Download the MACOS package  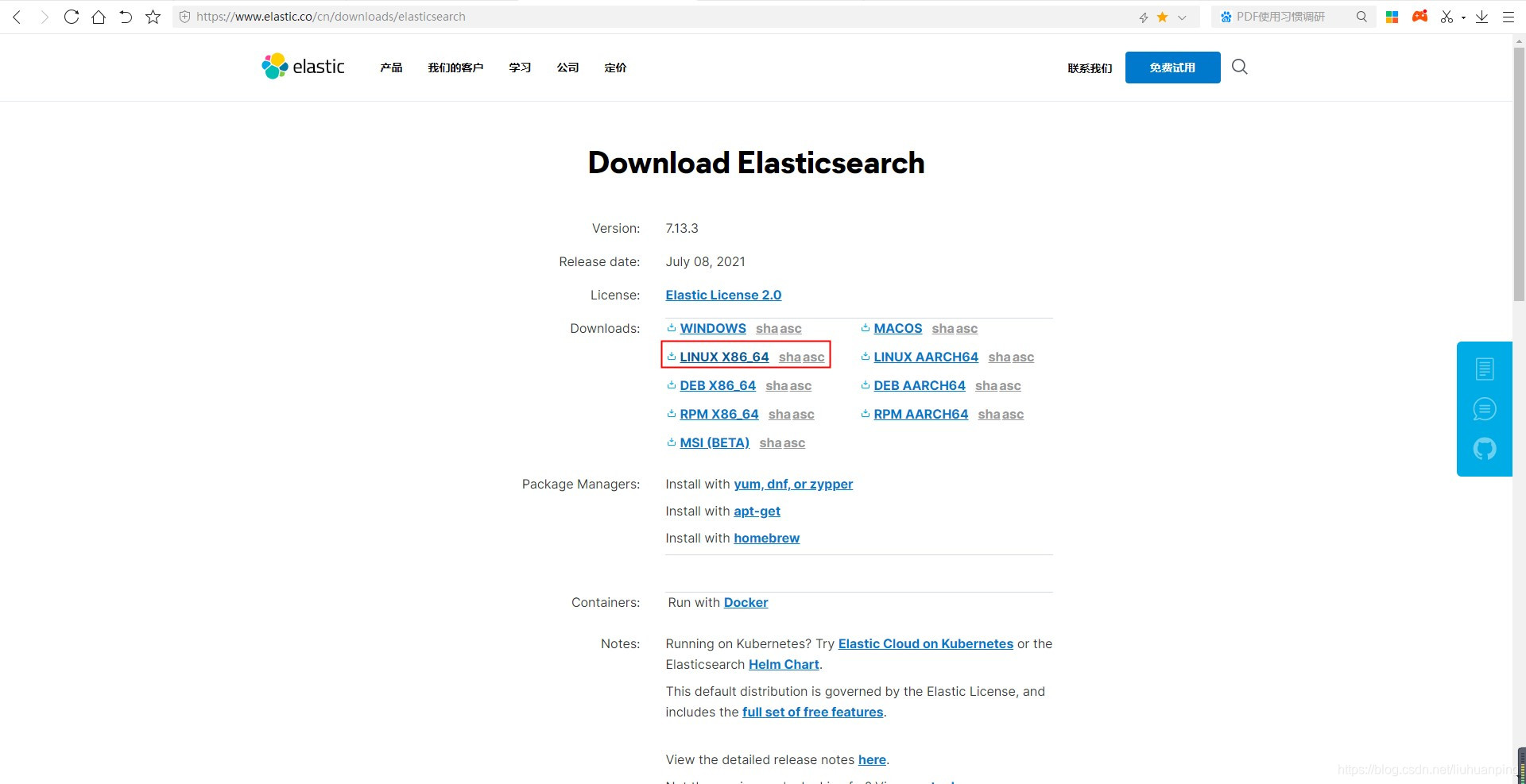click(x=898, y=328)
